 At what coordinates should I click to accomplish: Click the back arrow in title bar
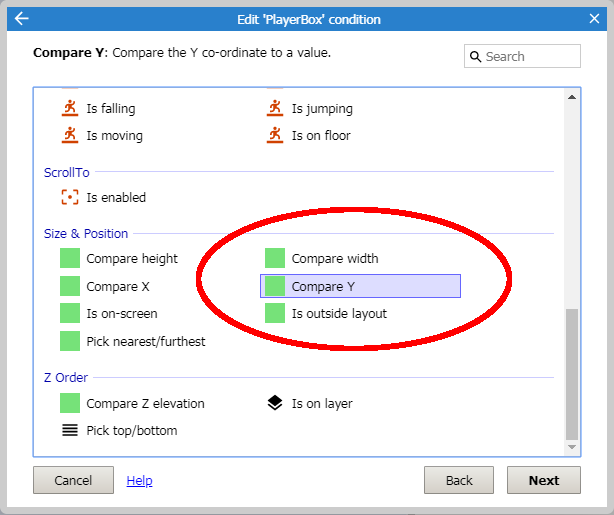[x=22, y=19]
